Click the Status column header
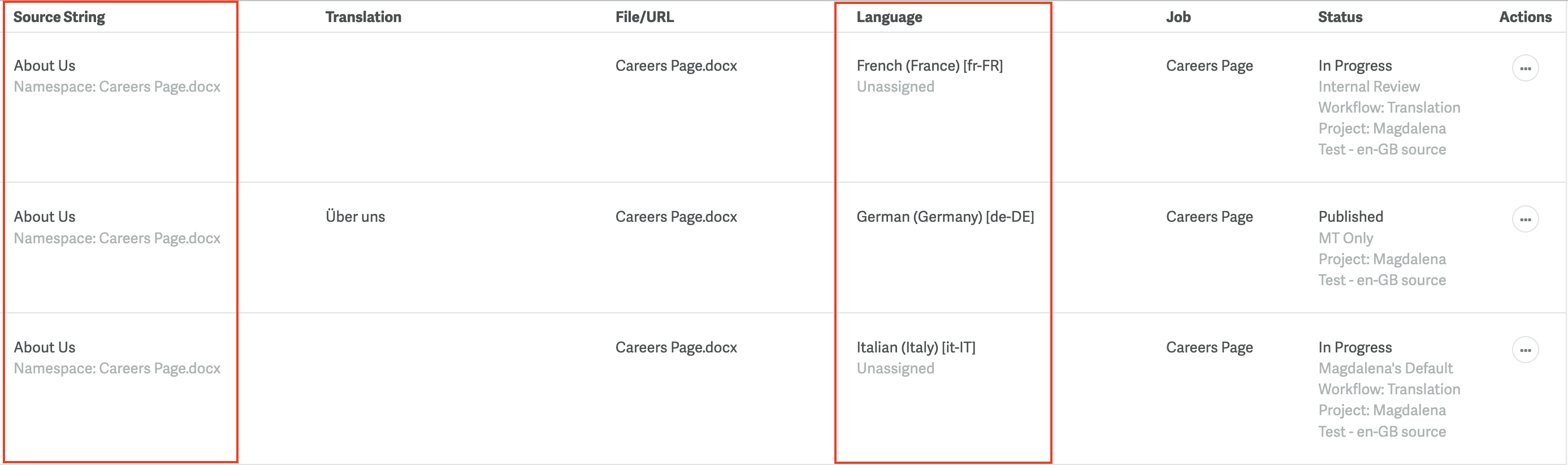 pos(1340,17)
